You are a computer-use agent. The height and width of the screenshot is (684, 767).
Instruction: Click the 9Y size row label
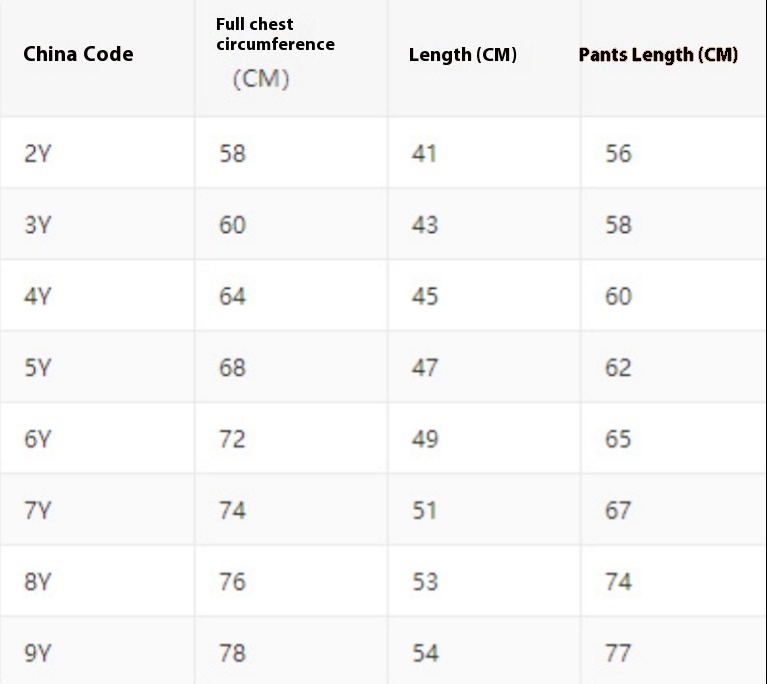pyautogui.click(x=37, y=653)
